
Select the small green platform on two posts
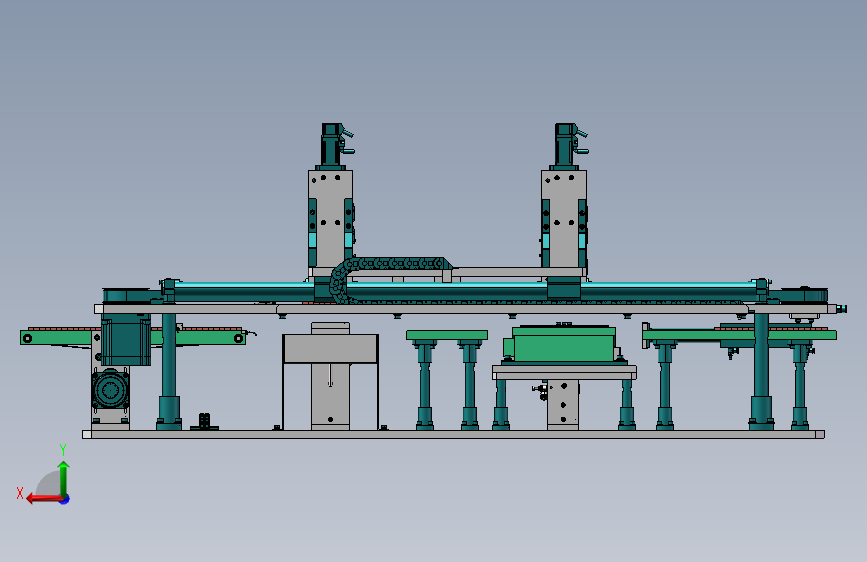point(447,335)
